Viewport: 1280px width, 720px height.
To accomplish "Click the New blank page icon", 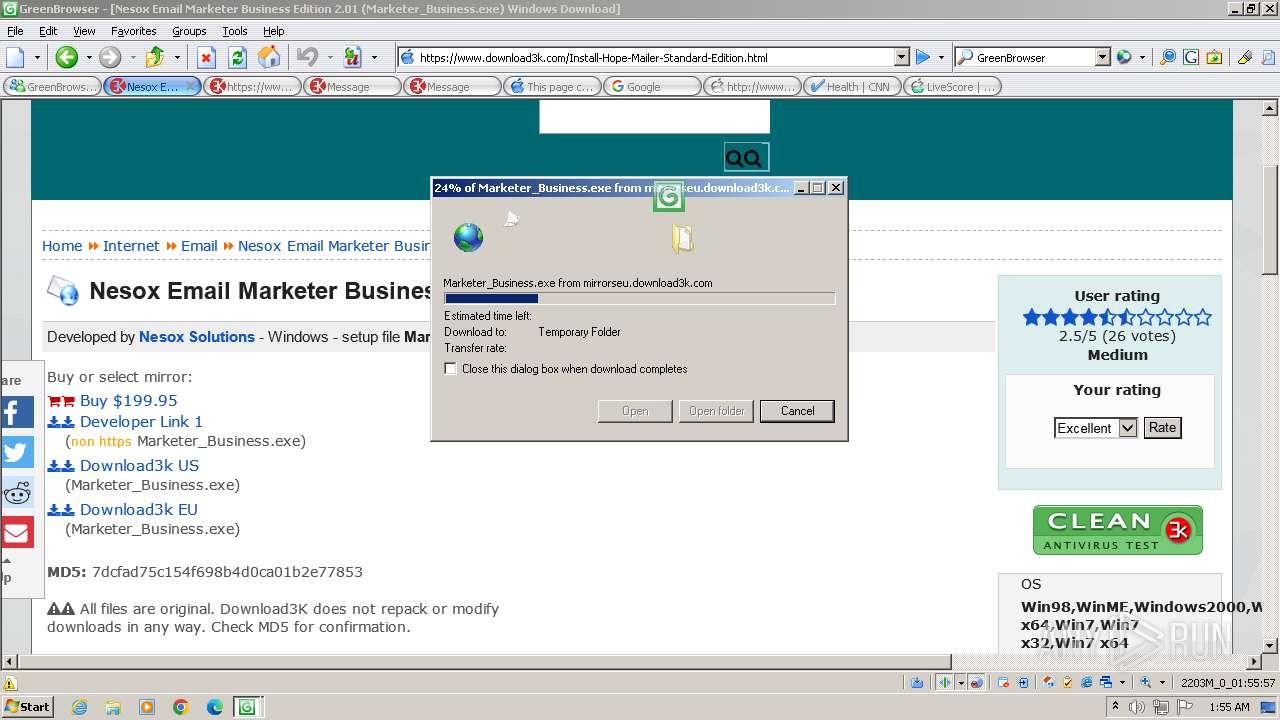I will pyautogui.click(x=15, y=57).
